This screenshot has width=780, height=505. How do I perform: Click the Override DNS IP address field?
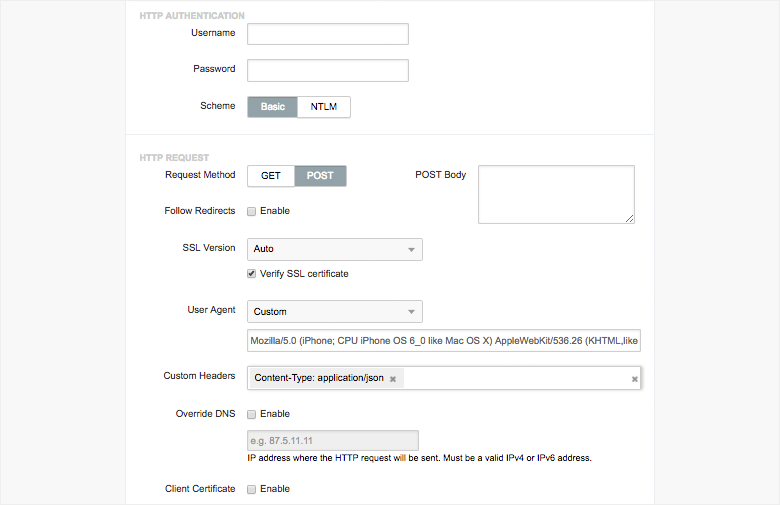pos(332,441)
